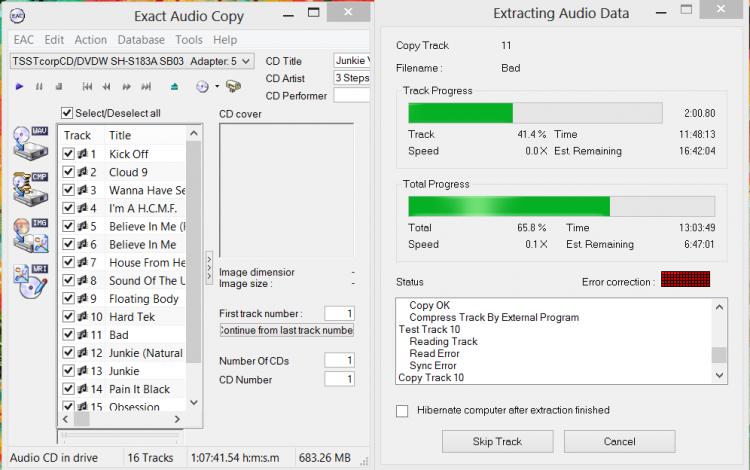Click the Pause playback button
Image resolution: width=750 pixels, height=470 pixels.
(x=39, y=87)
